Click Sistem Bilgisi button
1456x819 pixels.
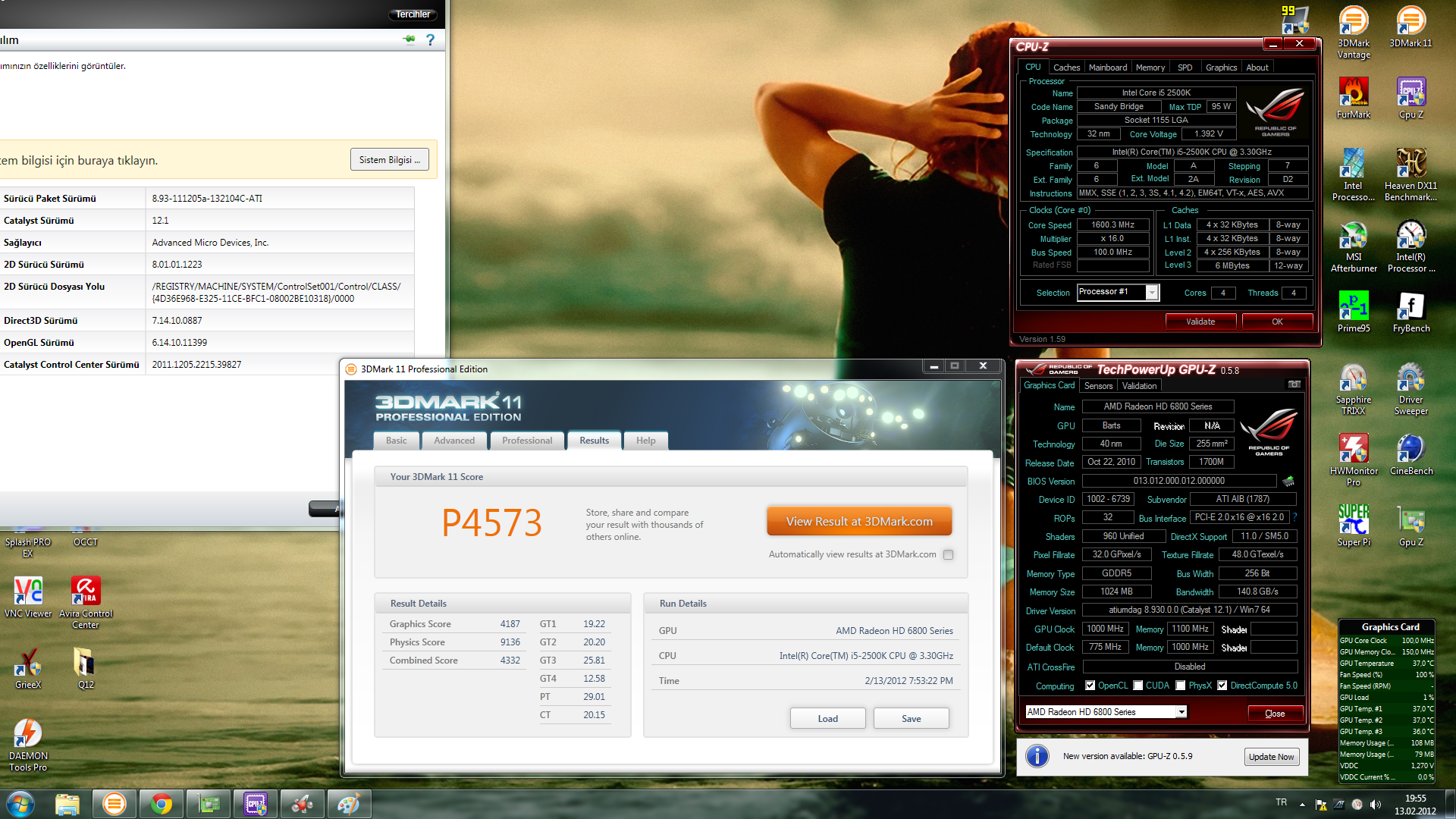389,160
